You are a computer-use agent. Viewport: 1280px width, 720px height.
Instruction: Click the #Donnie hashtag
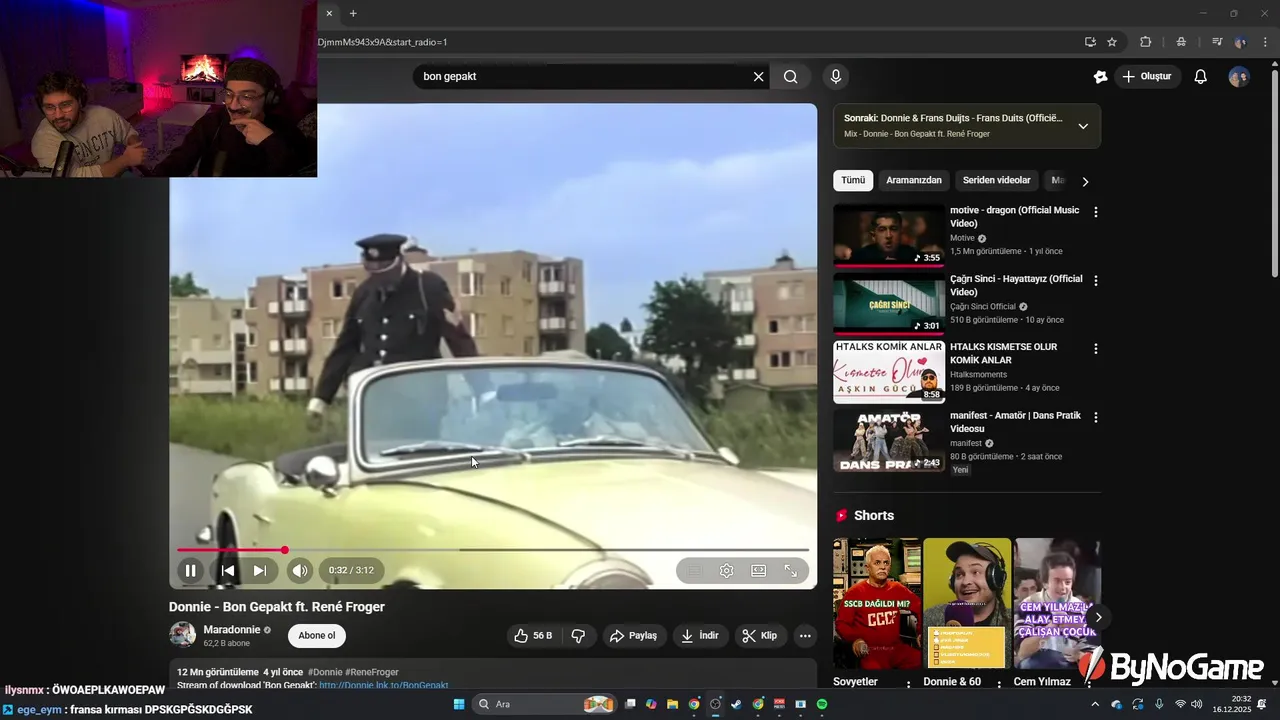(324, 672)
